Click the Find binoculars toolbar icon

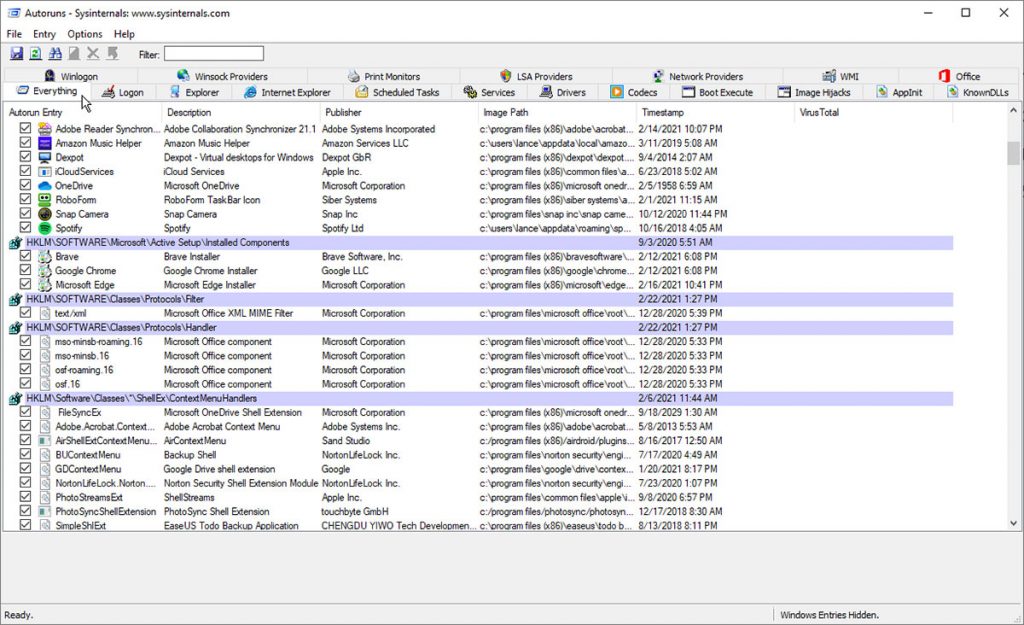tap(55, 54)
